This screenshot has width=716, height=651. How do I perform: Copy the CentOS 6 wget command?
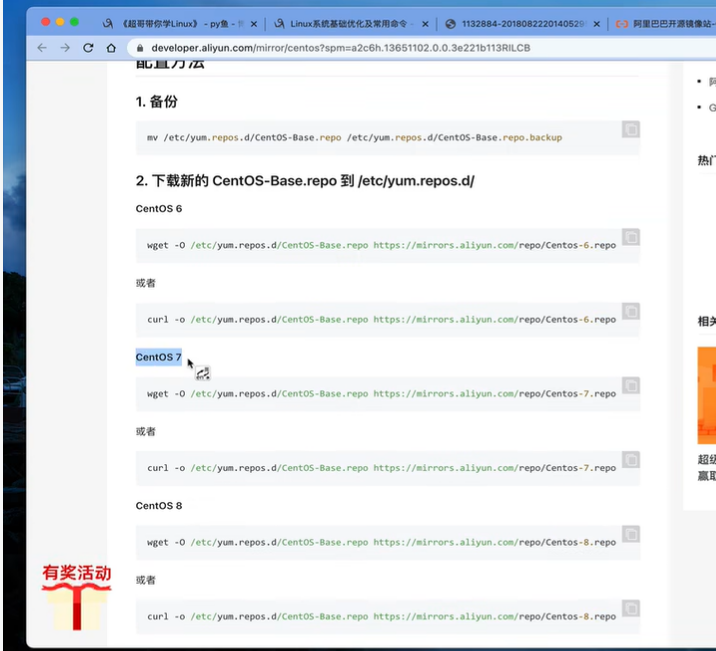point(631,237)
